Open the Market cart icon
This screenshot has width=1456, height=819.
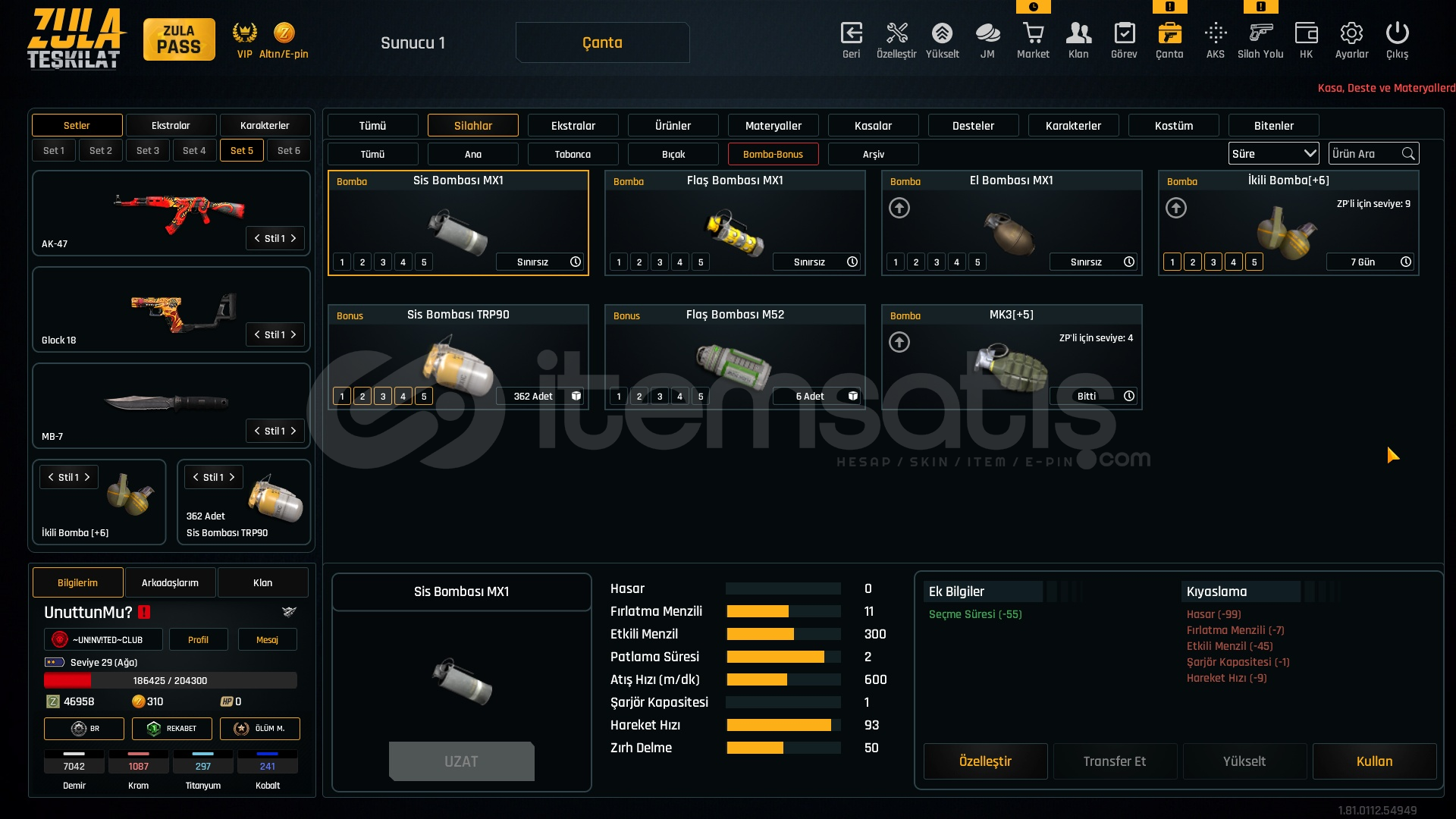pyautogui.click(x=1033, y=34)
